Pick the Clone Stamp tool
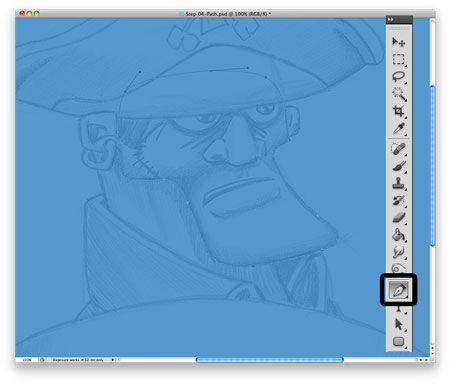 (399, 183)
